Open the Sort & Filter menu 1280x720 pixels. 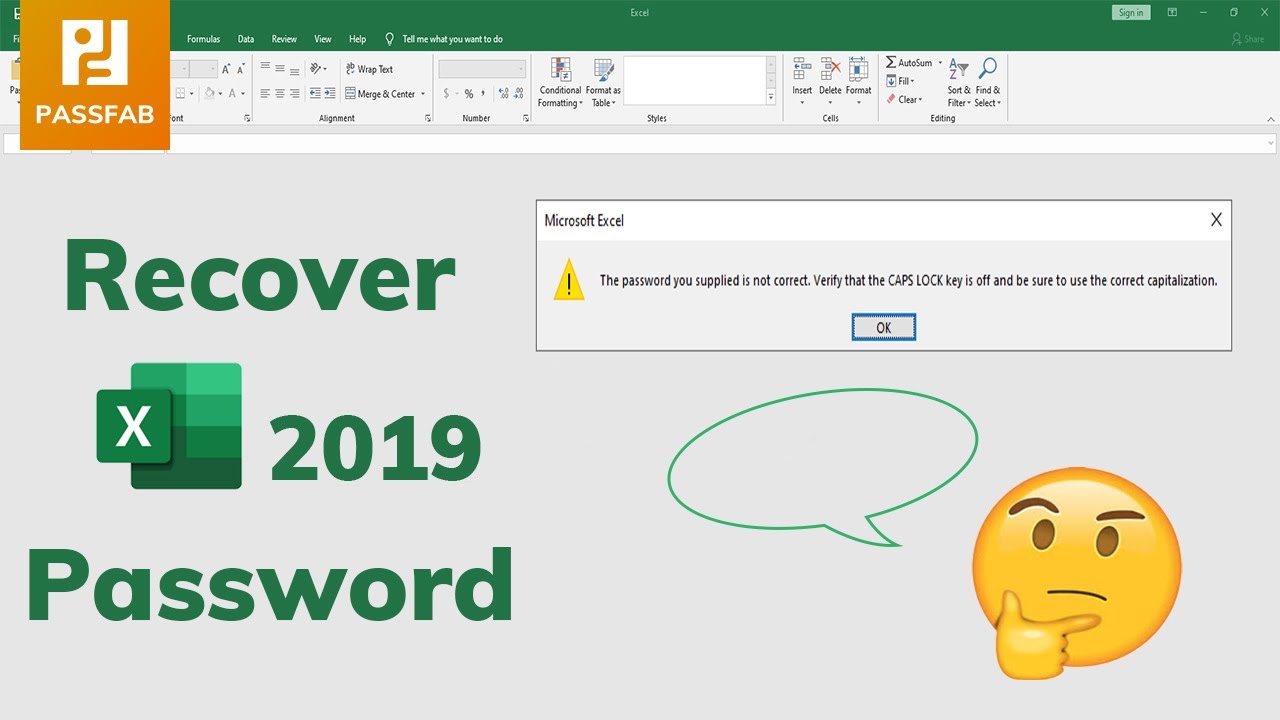[958, 82]
